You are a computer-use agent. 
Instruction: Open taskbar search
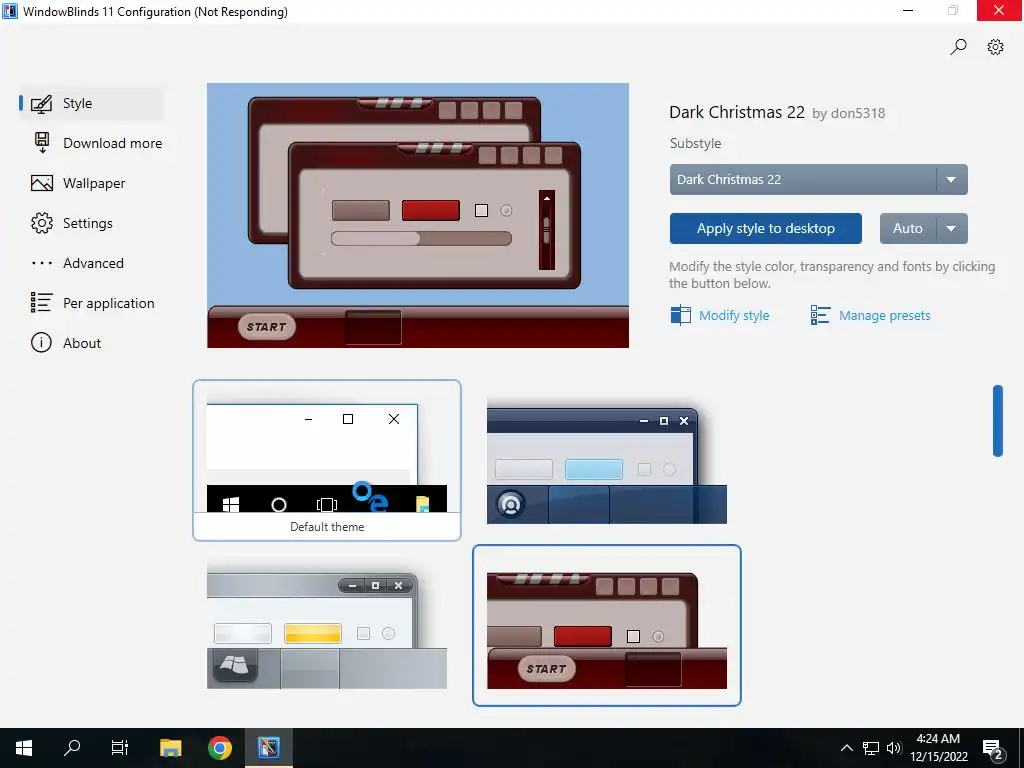72,748
